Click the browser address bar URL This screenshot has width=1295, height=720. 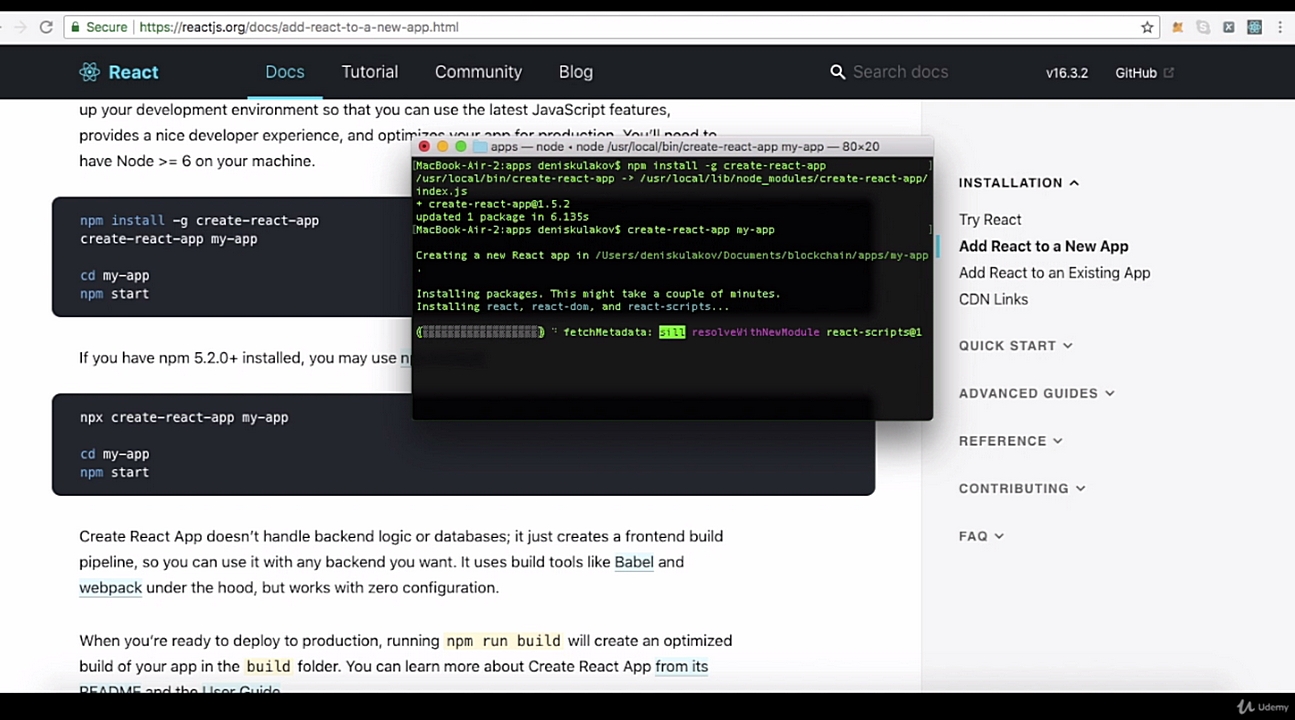coord(299,27)
